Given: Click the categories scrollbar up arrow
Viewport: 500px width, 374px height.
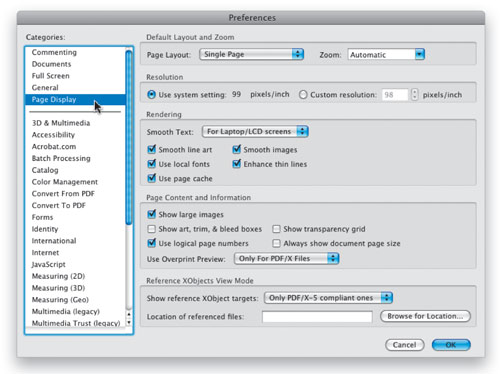Looking at the screenshot, I should tap(129, 314).
